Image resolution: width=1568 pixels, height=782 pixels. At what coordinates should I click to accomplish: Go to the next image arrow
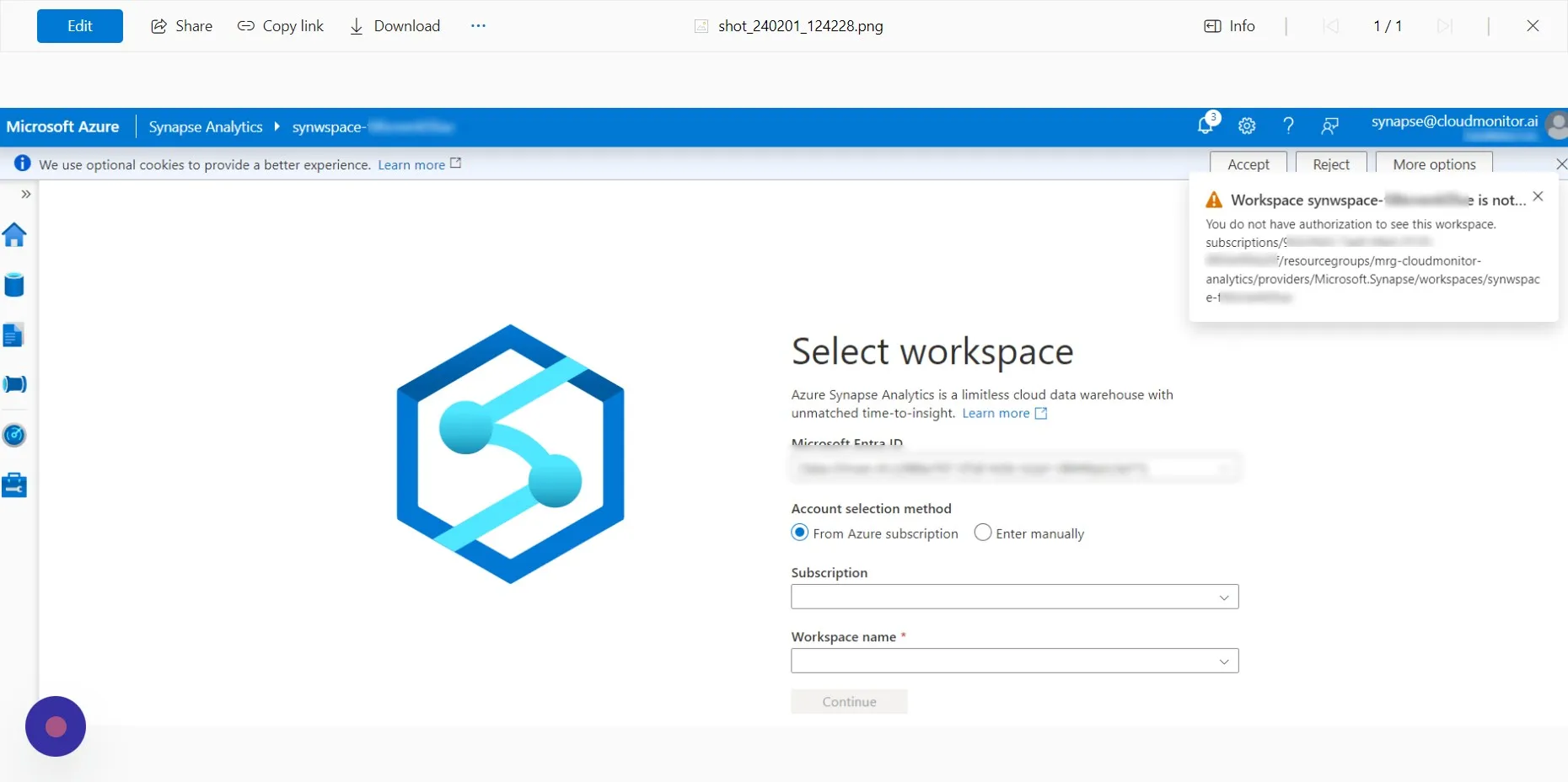pyautogui.click(x=1445, y=26)
